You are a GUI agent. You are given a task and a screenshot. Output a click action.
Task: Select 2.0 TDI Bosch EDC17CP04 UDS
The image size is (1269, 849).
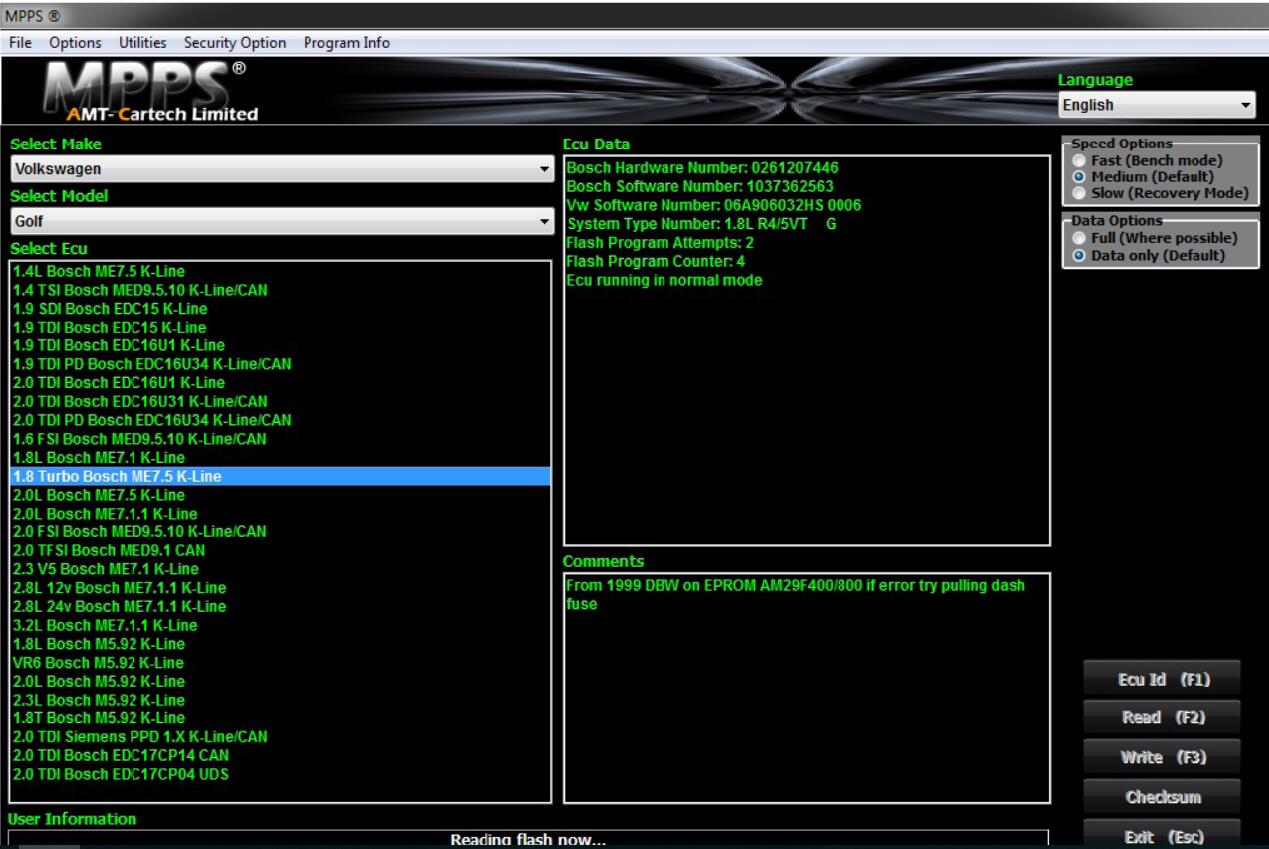click(281, 774)
